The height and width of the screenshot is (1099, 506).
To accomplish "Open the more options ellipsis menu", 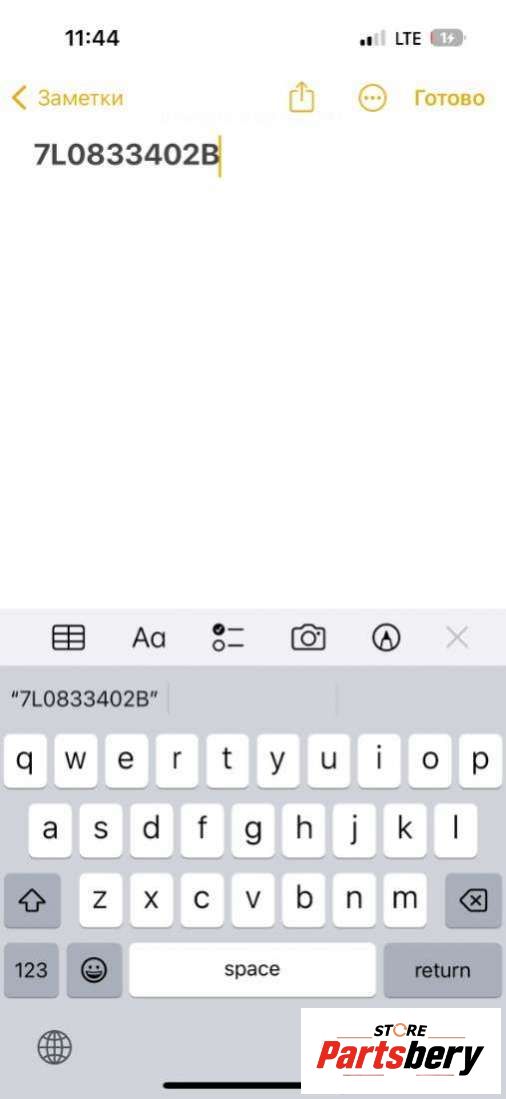I will tap(372, 98).
